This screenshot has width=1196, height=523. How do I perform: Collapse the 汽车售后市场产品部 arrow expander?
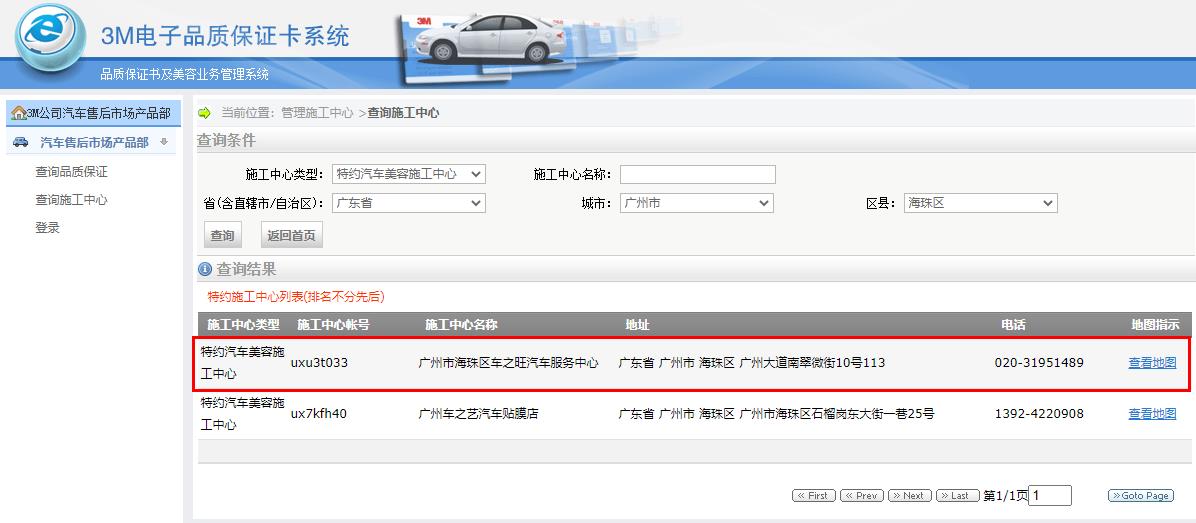pyautogui.click(x=163, y=143)
